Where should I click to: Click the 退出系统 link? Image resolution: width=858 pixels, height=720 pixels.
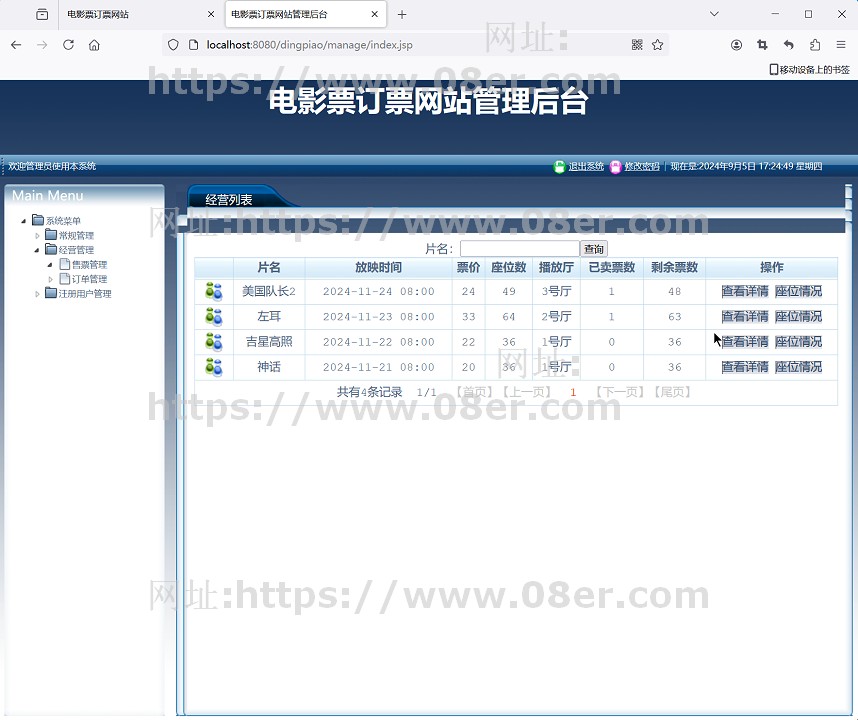(x=586, y=166)
